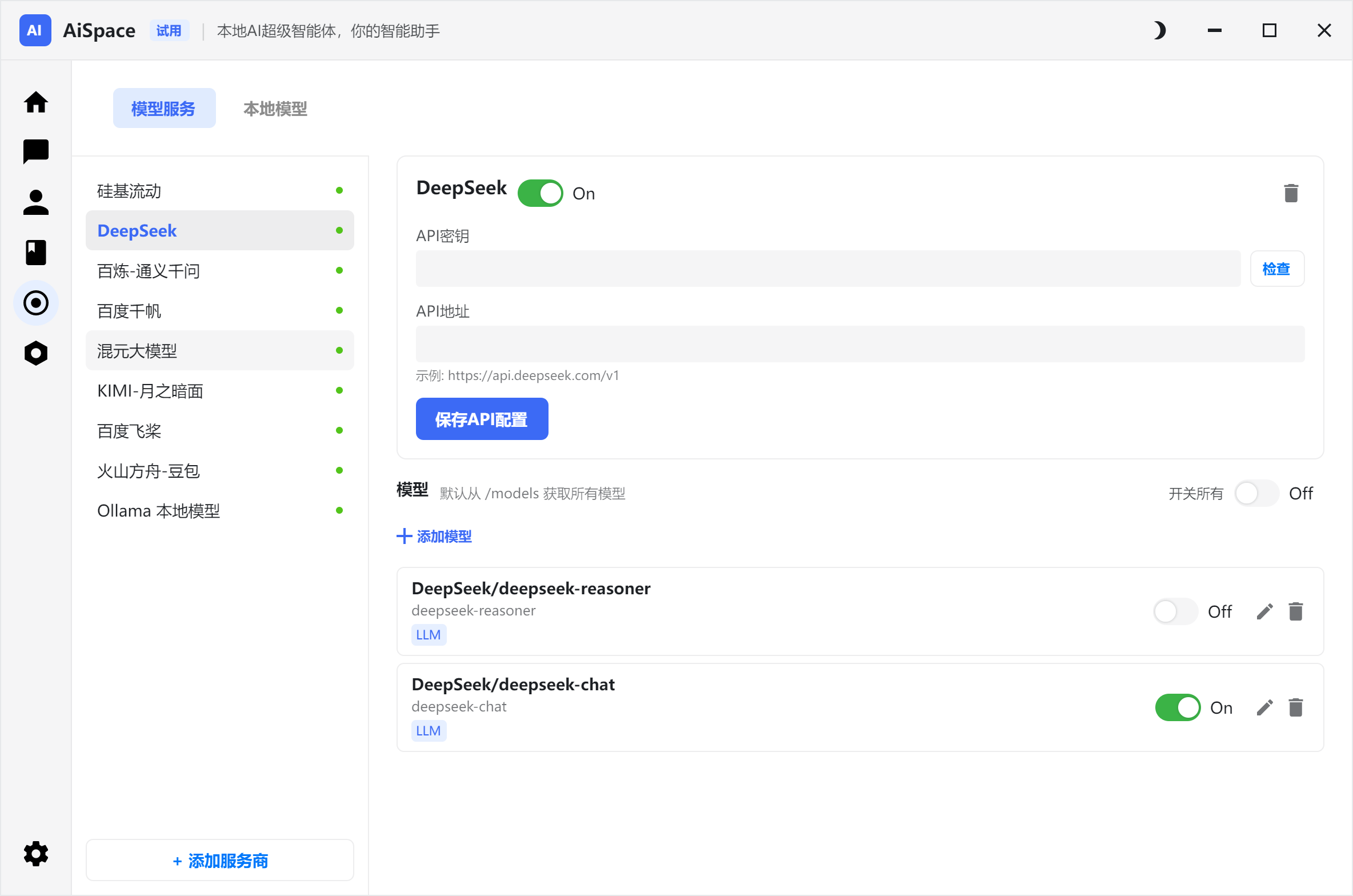Image resolution: width=1353 pixels, height=896 pixels.
Task: Select 百度千帆 provider
Action: 220,310
